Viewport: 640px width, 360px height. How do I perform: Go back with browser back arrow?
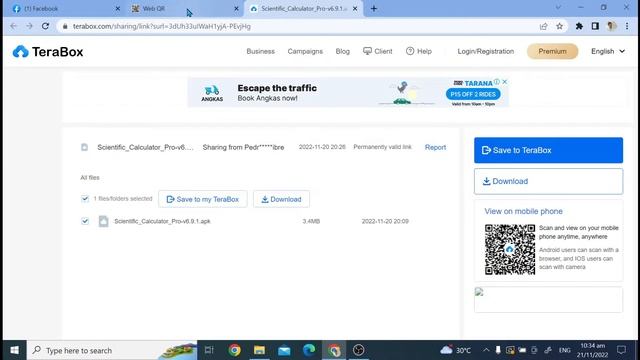(13, 26)
